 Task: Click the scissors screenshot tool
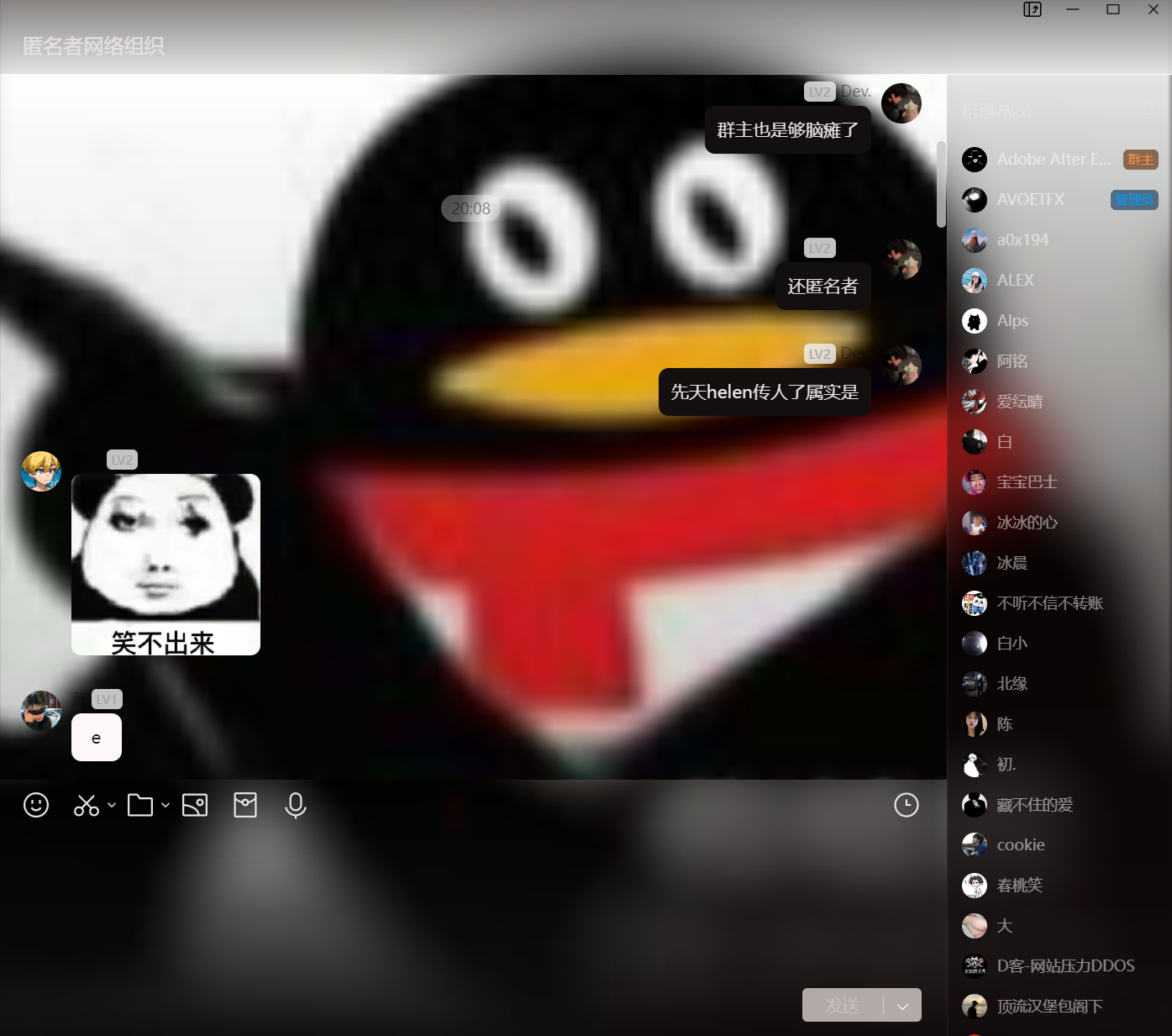[86, 805]
